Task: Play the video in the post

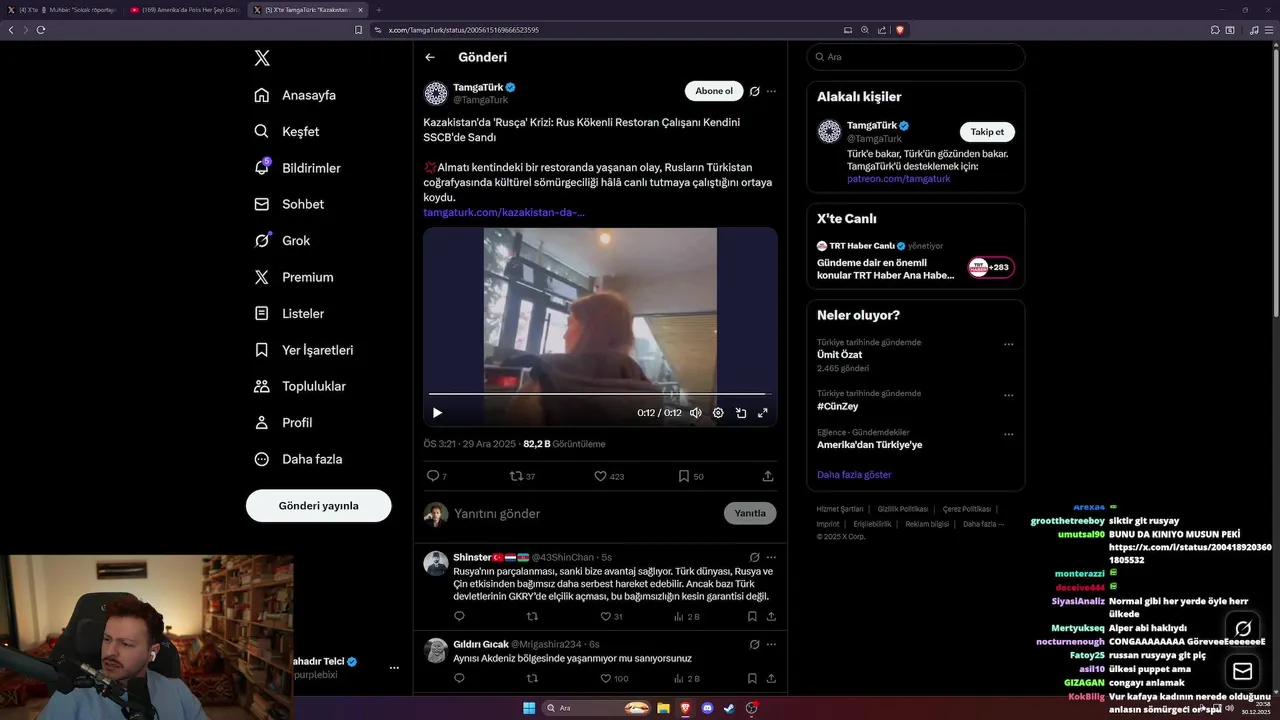Action: 437,412
